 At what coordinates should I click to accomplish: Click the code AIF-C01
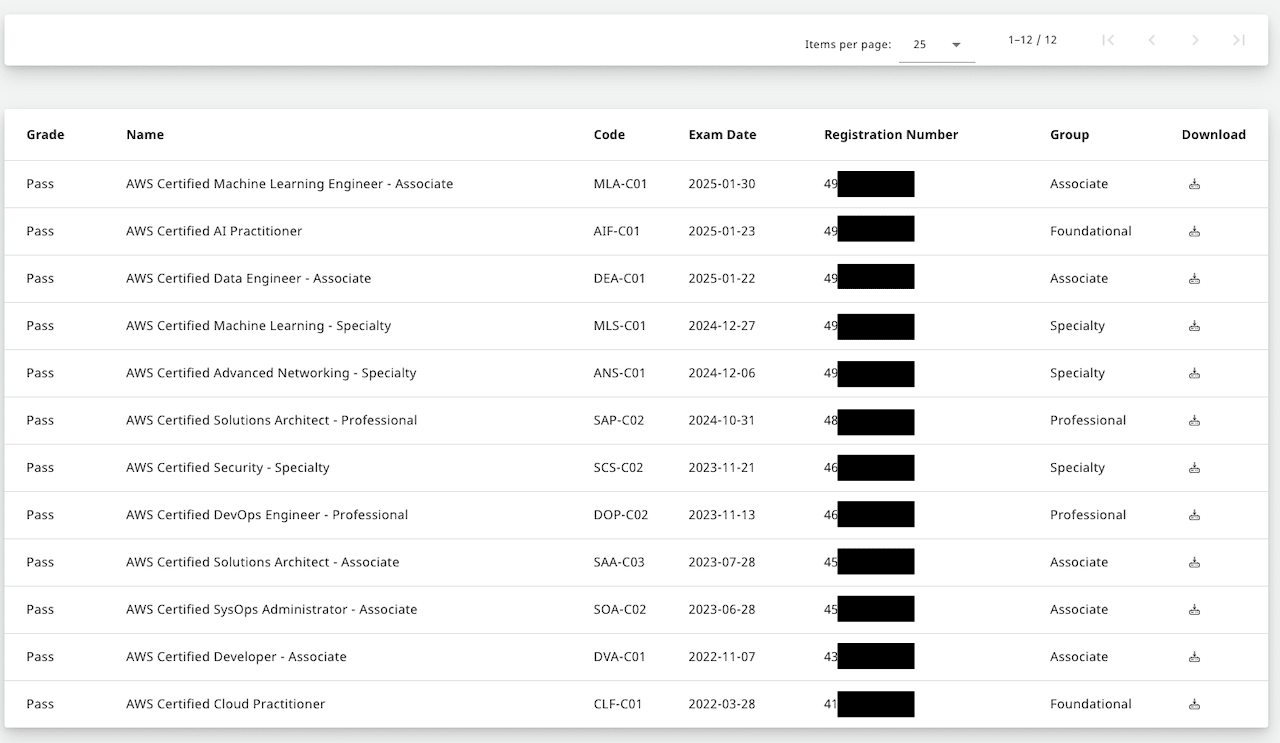[x=617, y=231]
